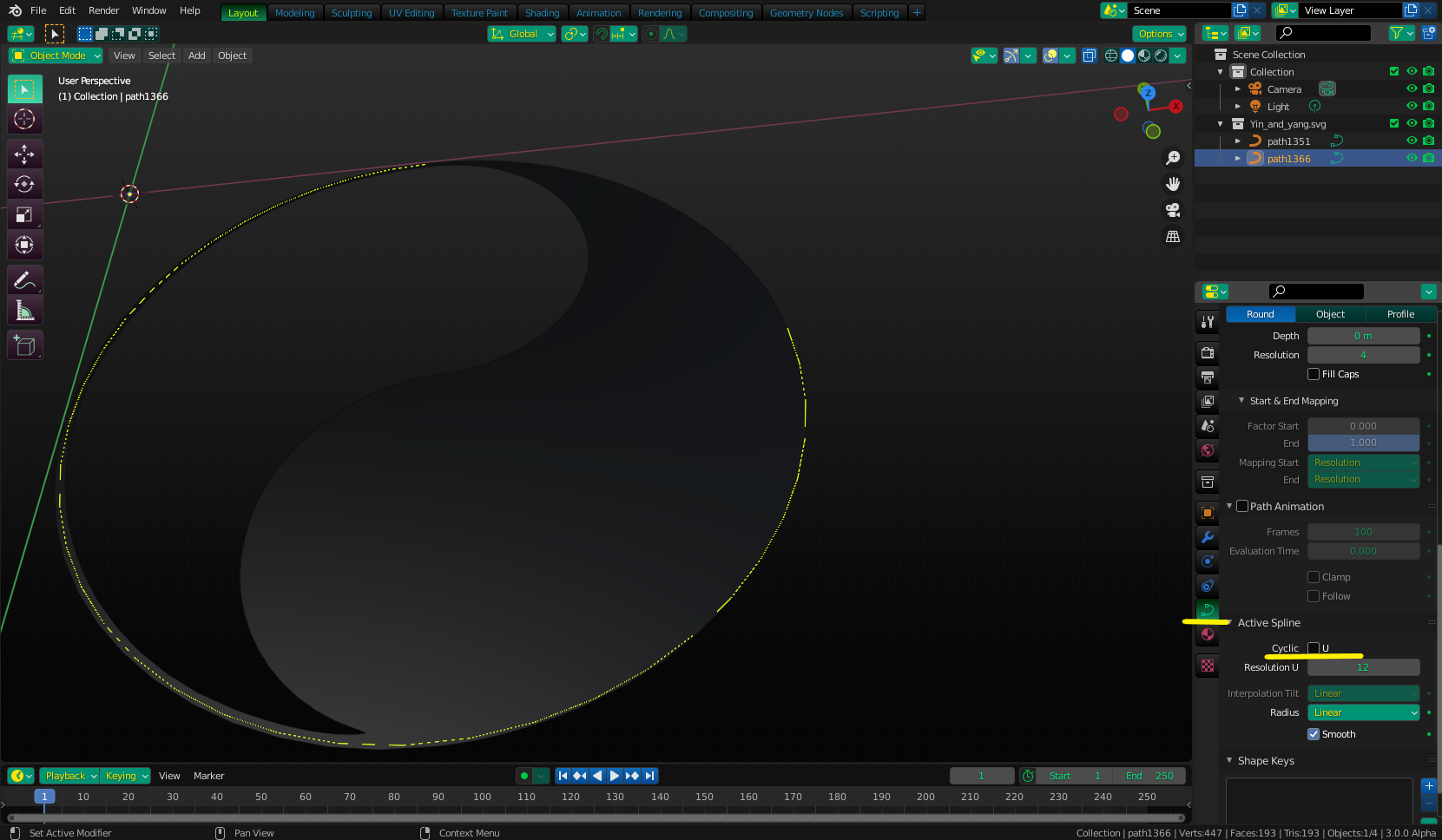Hide path1351 in viewport

click(1412, 141)
